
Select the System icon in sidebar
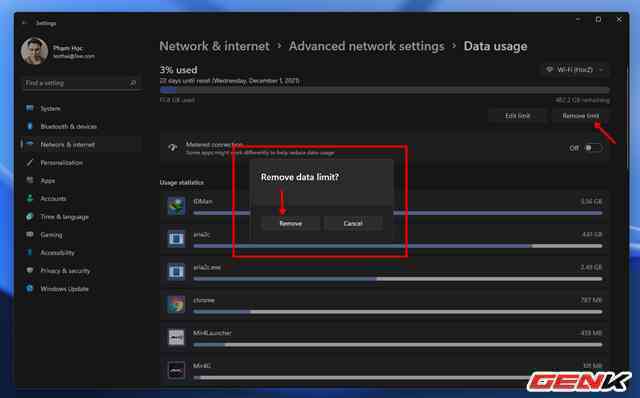coord(30,108)
